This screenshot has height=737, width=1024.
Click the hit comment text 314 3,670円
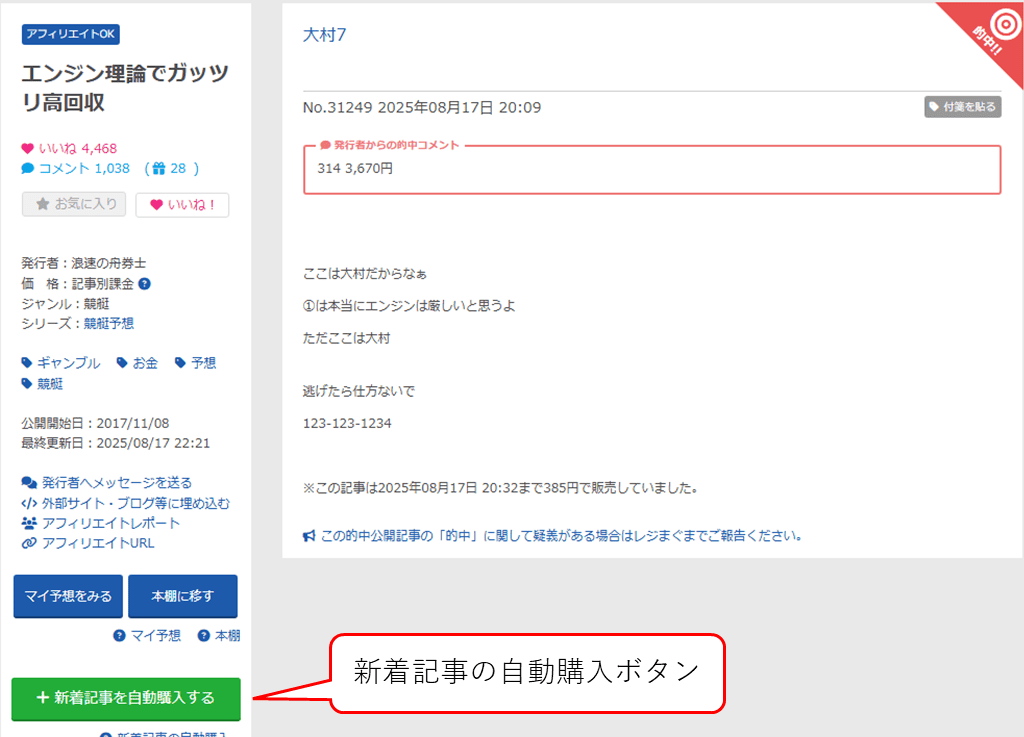pyautogui.click(x=355, y=168)
